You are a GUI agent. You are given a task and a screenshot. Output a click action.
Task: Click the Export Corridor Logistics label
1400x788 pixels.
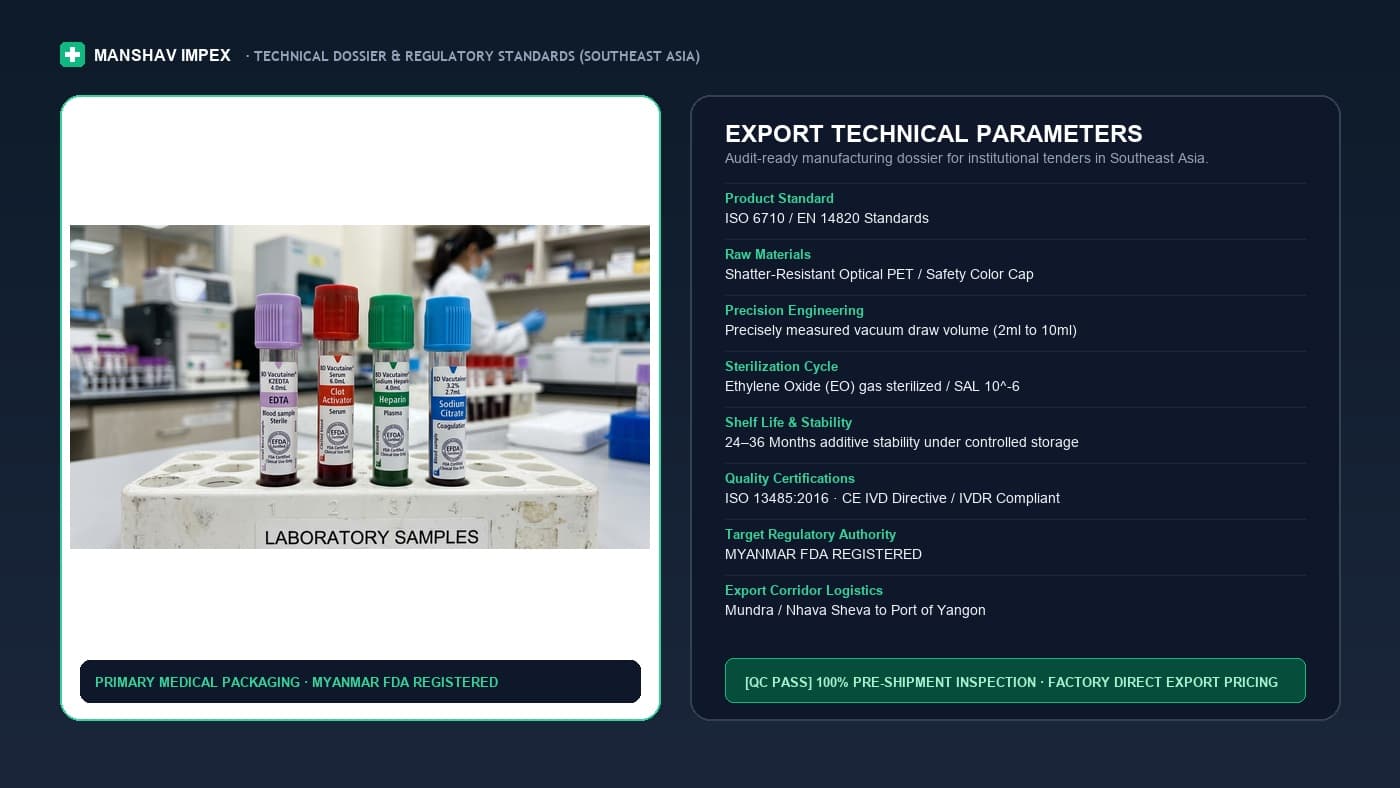click(x=803, y=590)
